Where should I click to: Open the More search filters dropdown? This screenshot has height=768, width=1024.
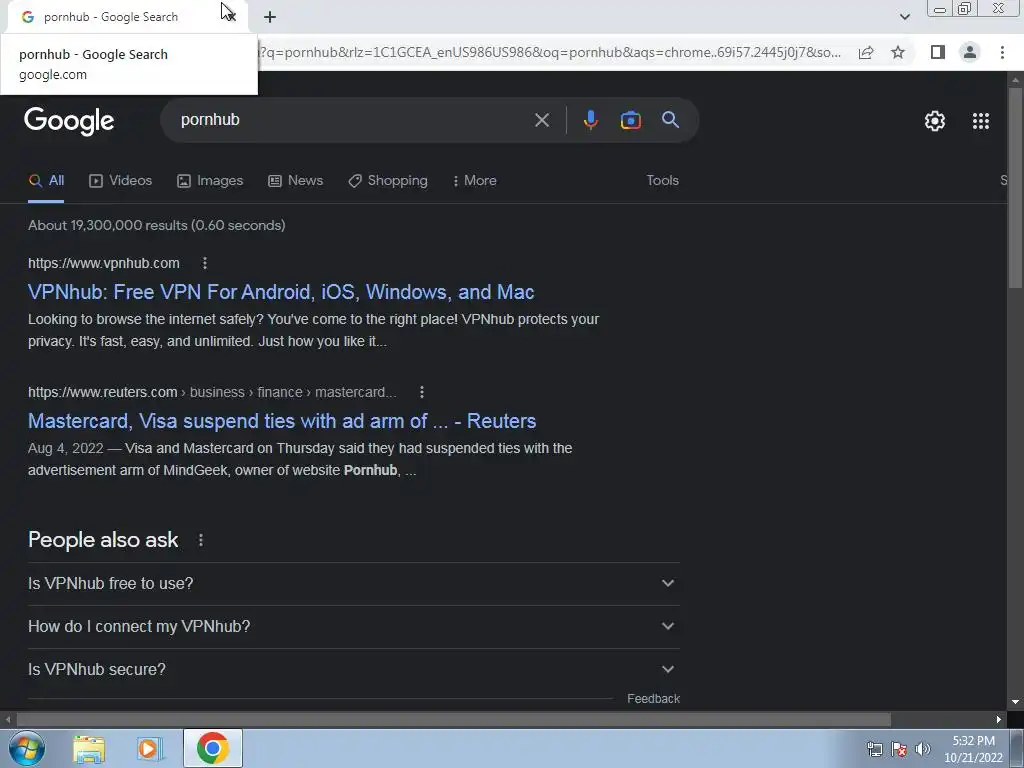click(x=475, y=181)
